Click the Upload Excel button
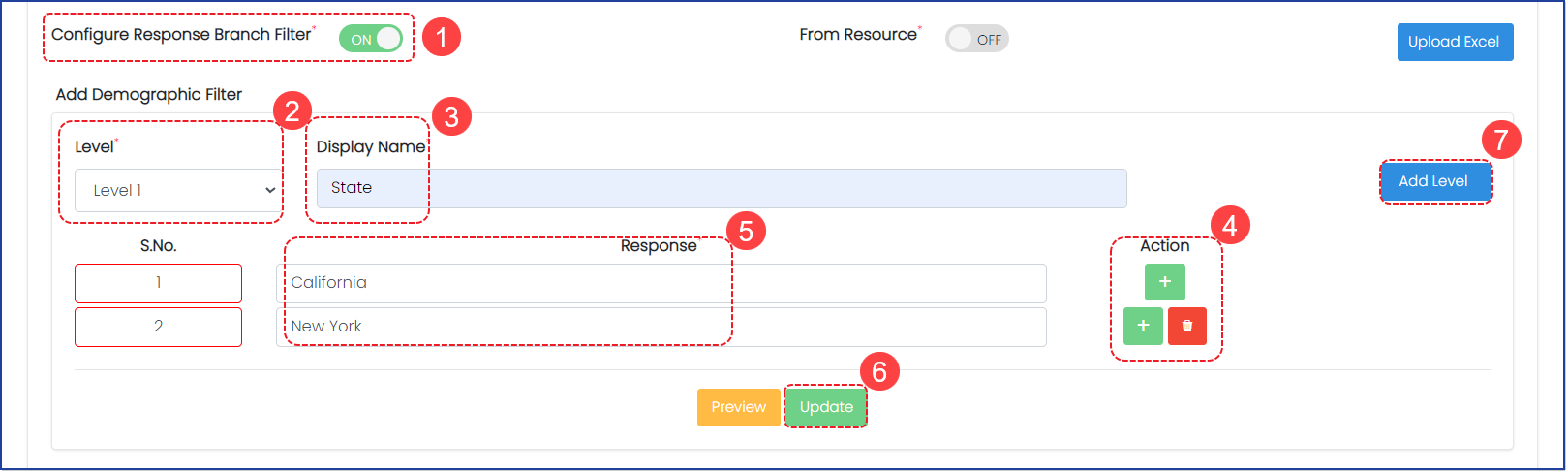This screenshot has width=1568, height=473. (x=1454, y=42)
